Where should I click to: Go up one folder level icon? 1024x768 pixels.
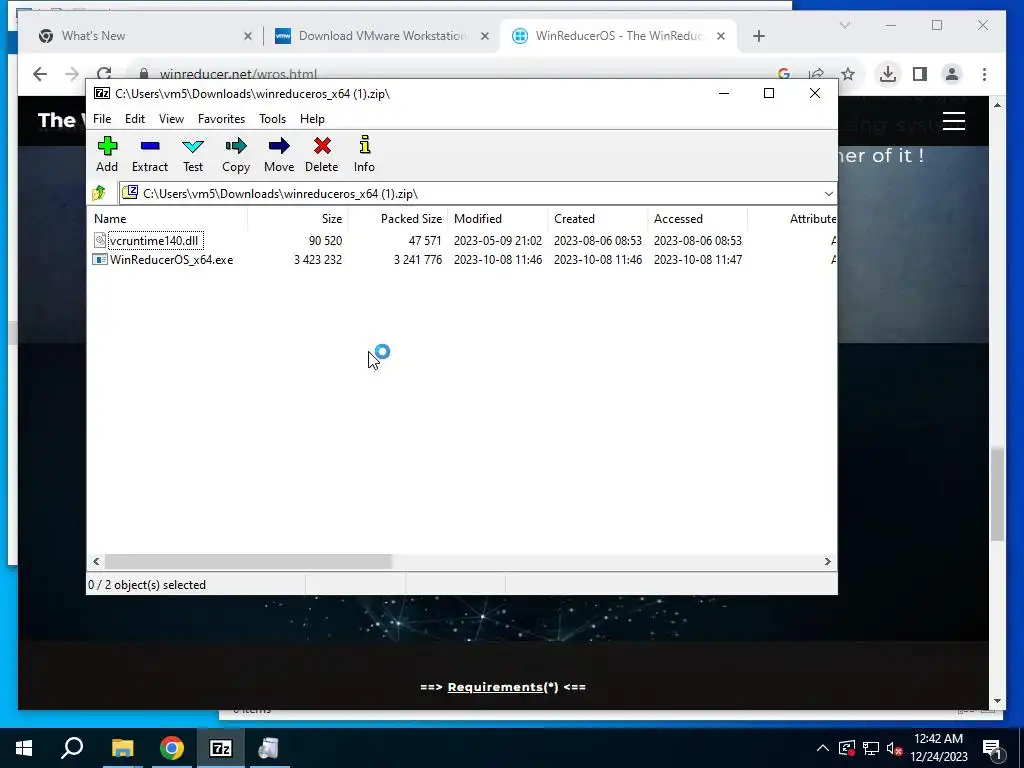coord(99,193)
